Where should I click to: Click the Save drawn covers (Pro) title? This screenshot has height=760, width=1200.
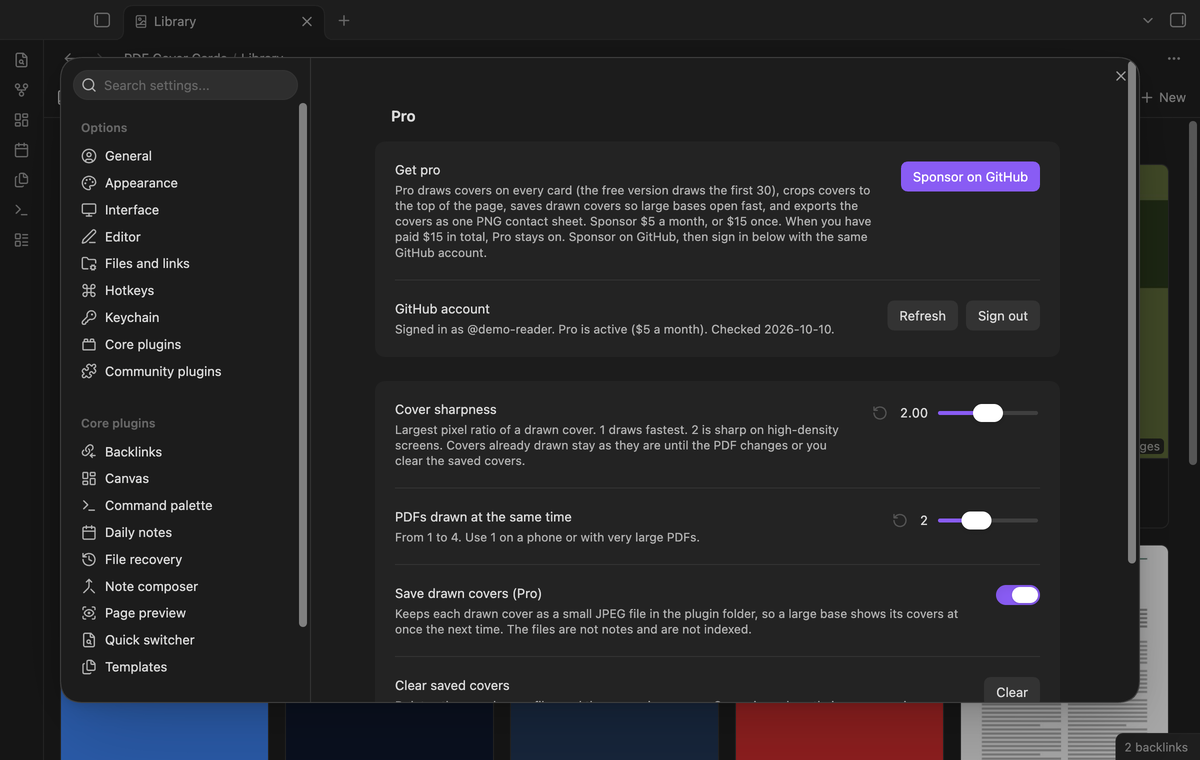click(468, 593)
